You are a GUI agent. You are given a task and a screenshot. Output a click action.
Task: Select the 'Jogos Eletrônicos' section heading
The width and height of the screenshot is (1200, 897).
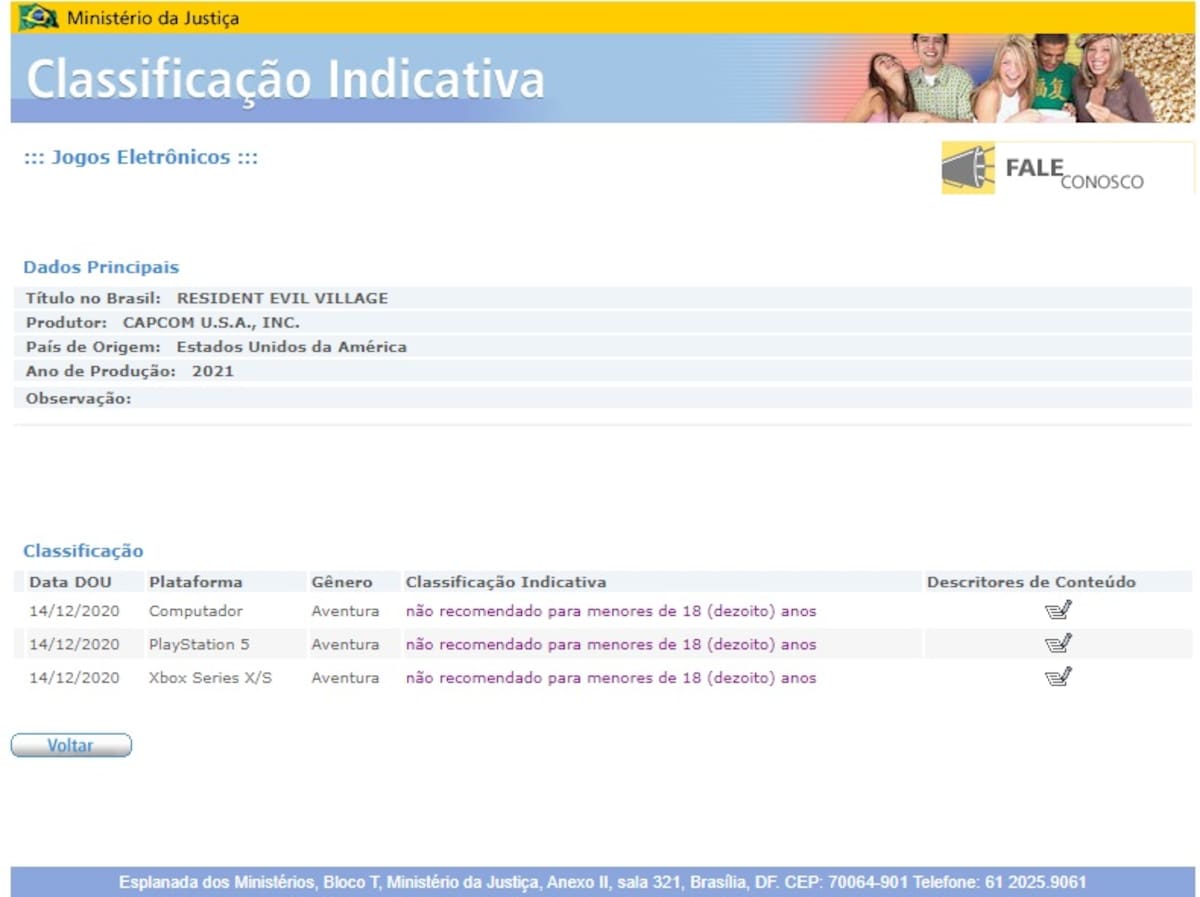(141, 157)
